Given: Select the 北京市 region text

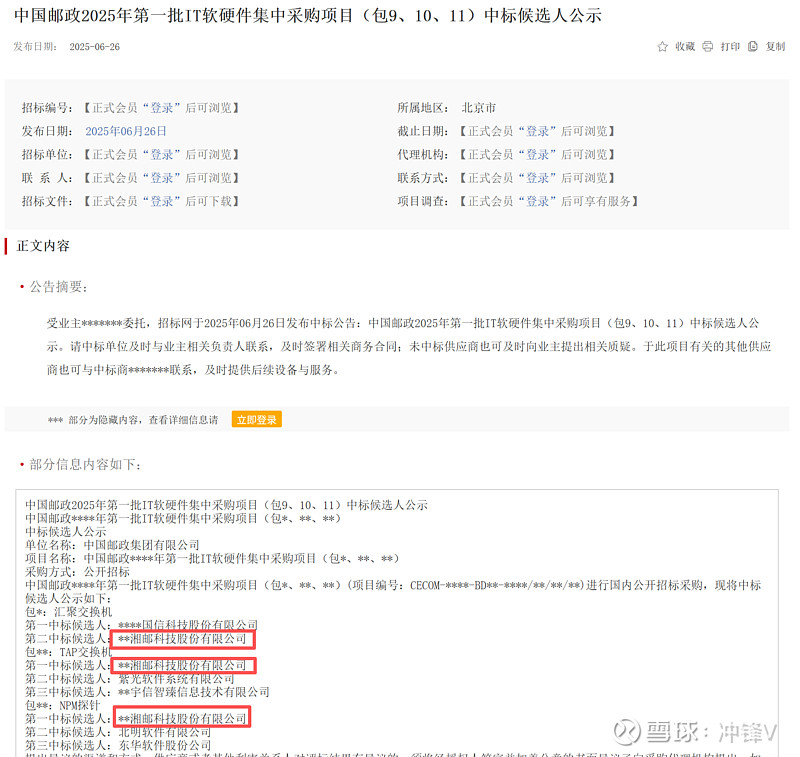Looking at the screenshot, I should point(479,108).
